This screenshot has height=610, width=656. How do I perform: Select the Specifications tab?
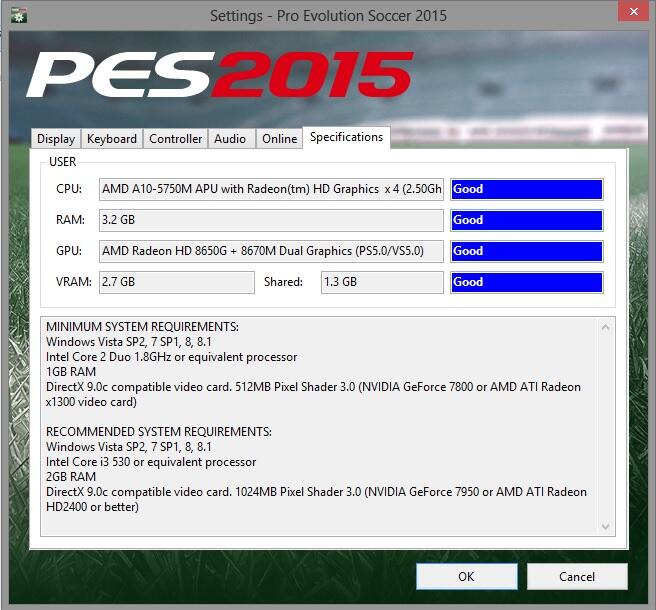346,137
